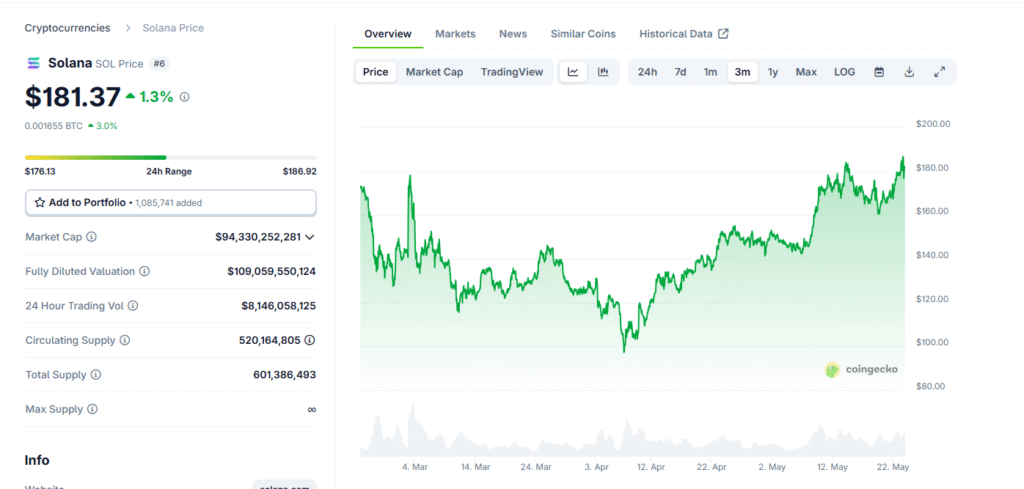Image resolution: width=1024 pixels, height=489 pixels.
Task: Open the calendar date range picker
Action: 879,72
